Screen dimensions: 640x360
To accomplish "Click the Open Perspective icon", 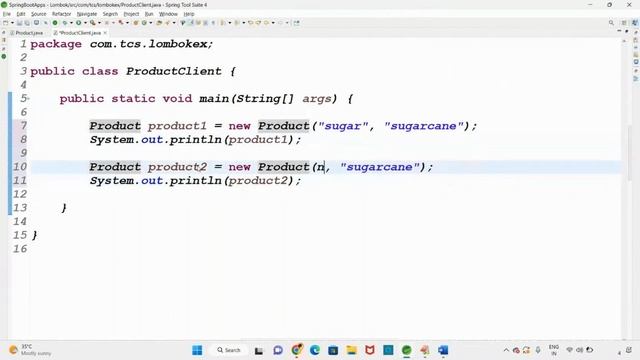I will pyautogui.click(x=624, y=23).
